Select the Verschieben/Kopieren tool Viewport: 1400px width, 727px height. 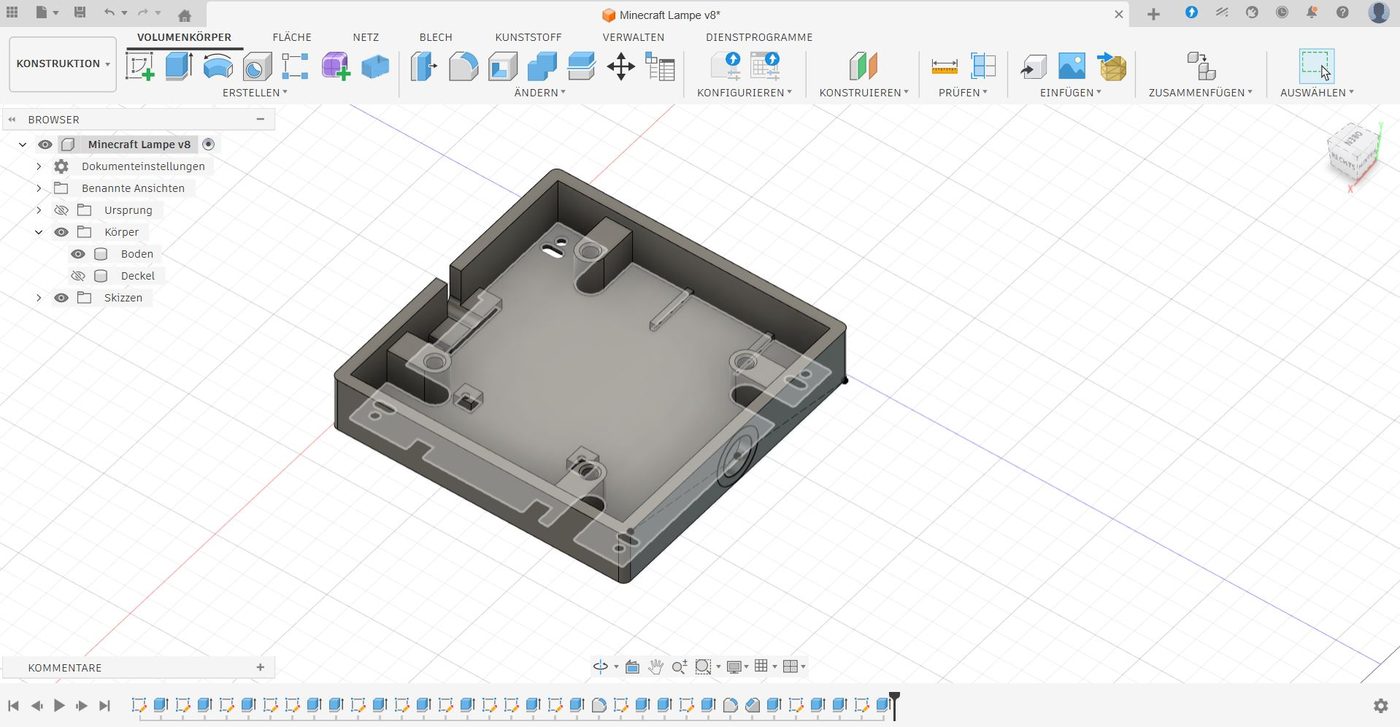pyautogui.click(x=620, y=66)
